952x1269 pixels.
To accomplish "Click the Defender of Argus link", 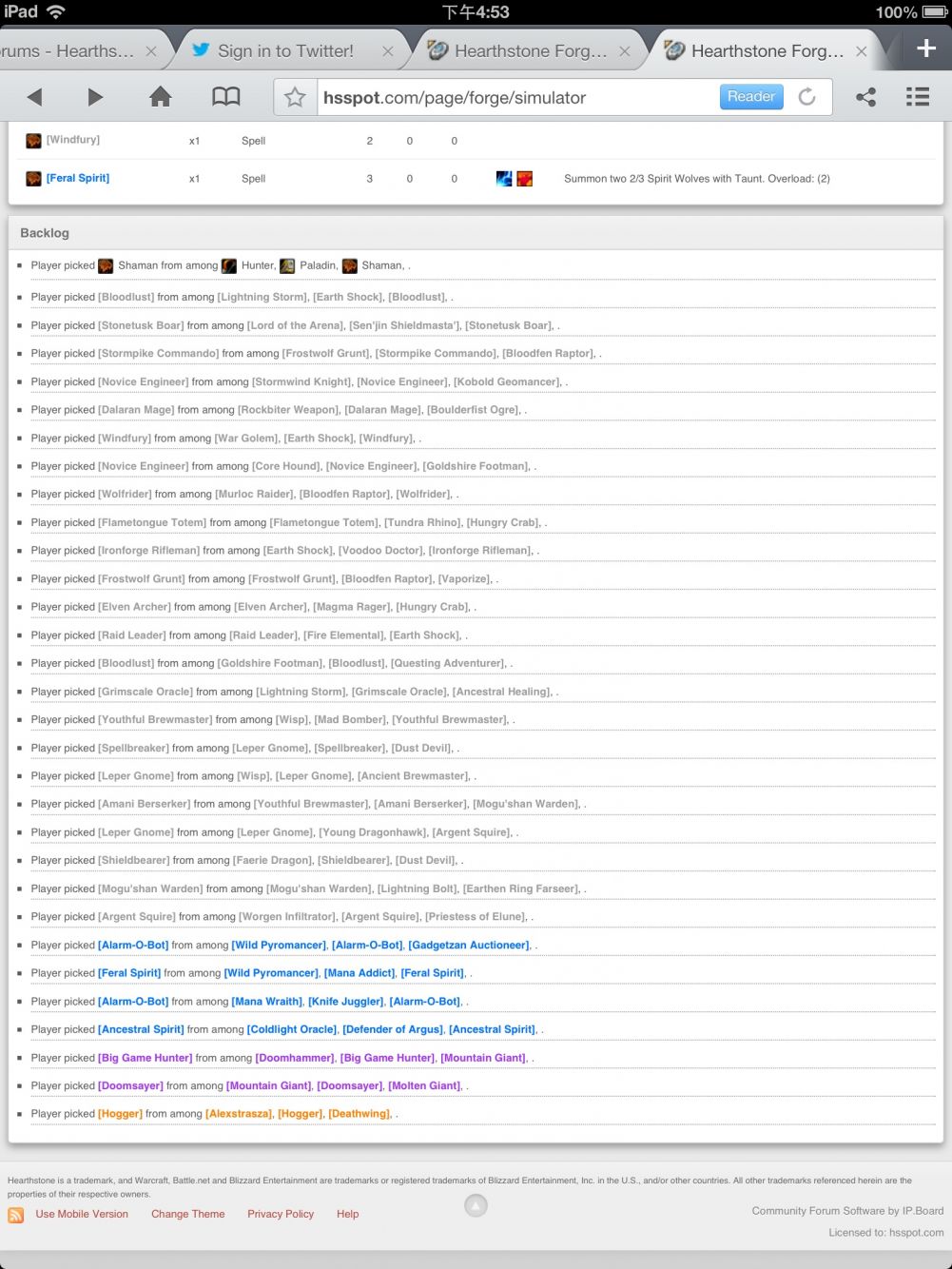I will (x=393, y=1029).
